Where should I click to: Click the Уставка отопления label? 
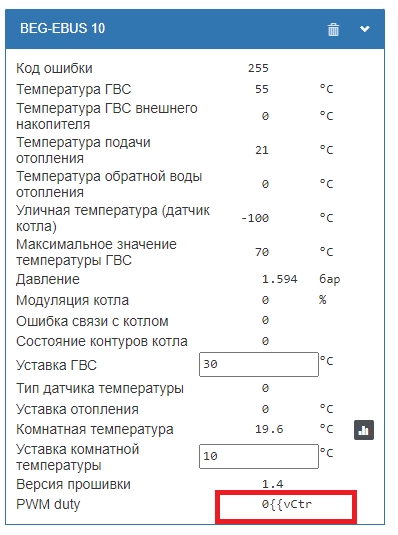tap(77, 409)
